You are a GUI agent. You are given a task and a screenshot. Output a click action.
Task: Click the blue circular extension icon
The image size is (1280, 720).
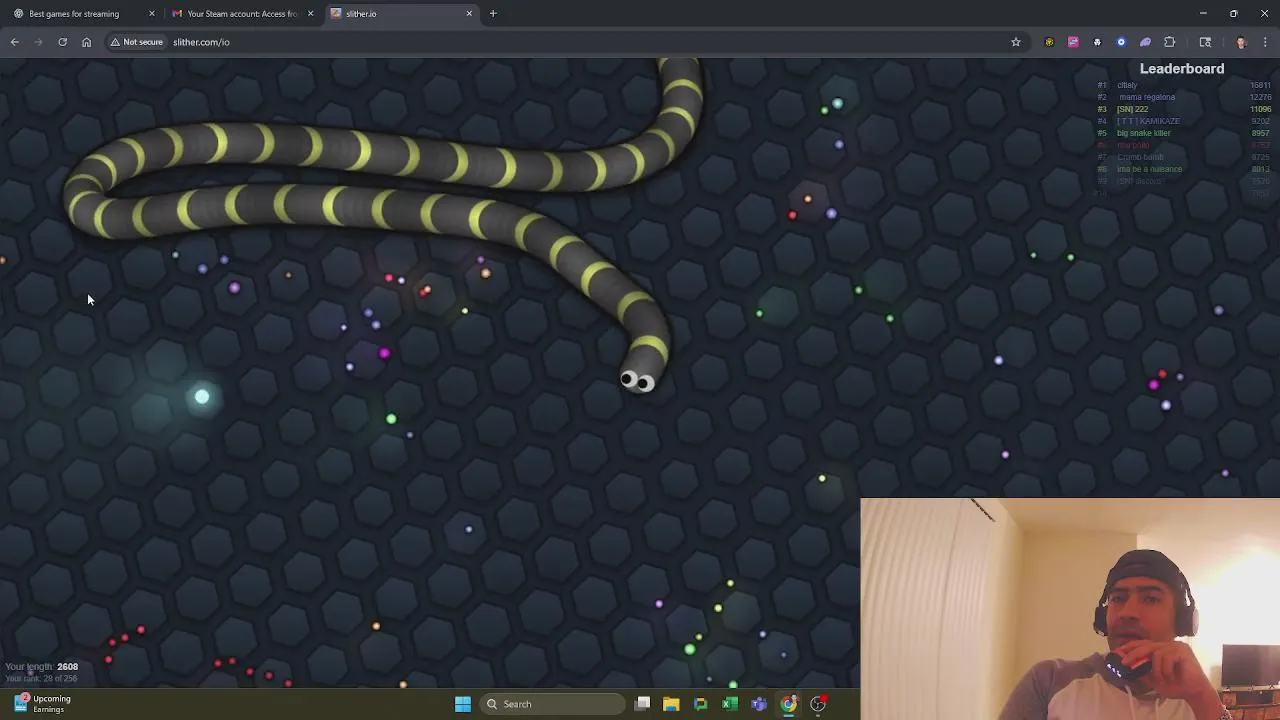tap(1121, 42)
